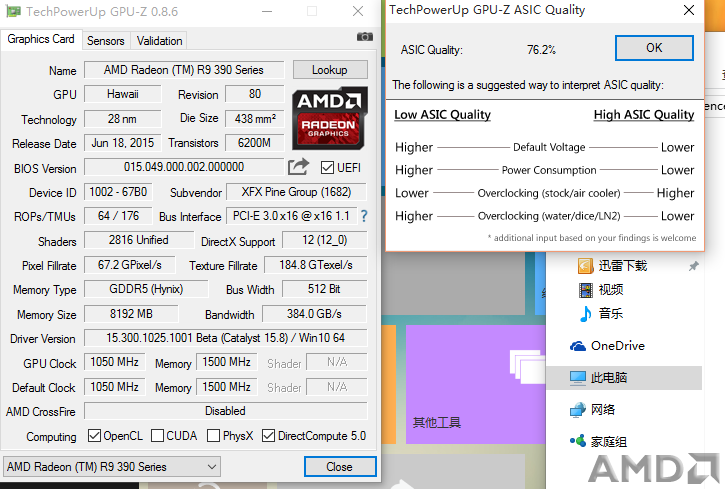This screenshot has height=489, width=725.
Task: Click the Default Clock 1050 MHz field
Action: click(x=114, y=387)
